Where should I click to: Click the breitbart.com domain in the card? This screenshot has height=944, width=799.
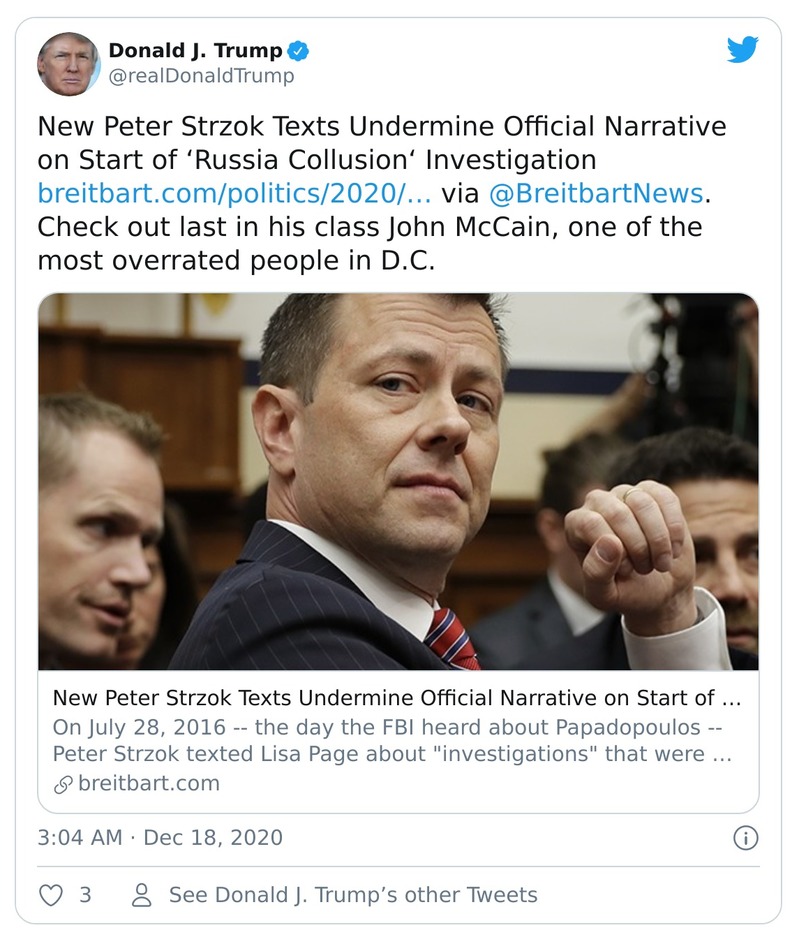148,783
